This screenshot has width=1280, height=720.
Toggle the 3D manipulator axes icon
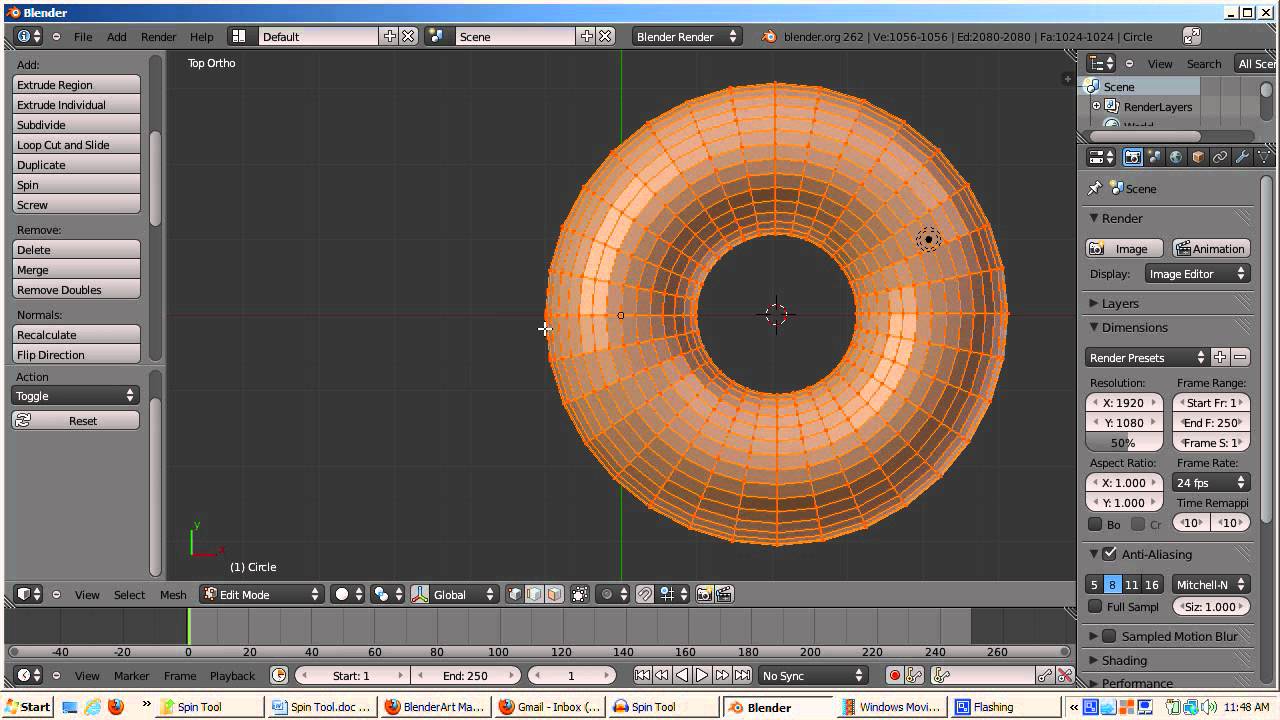point(419,594)
